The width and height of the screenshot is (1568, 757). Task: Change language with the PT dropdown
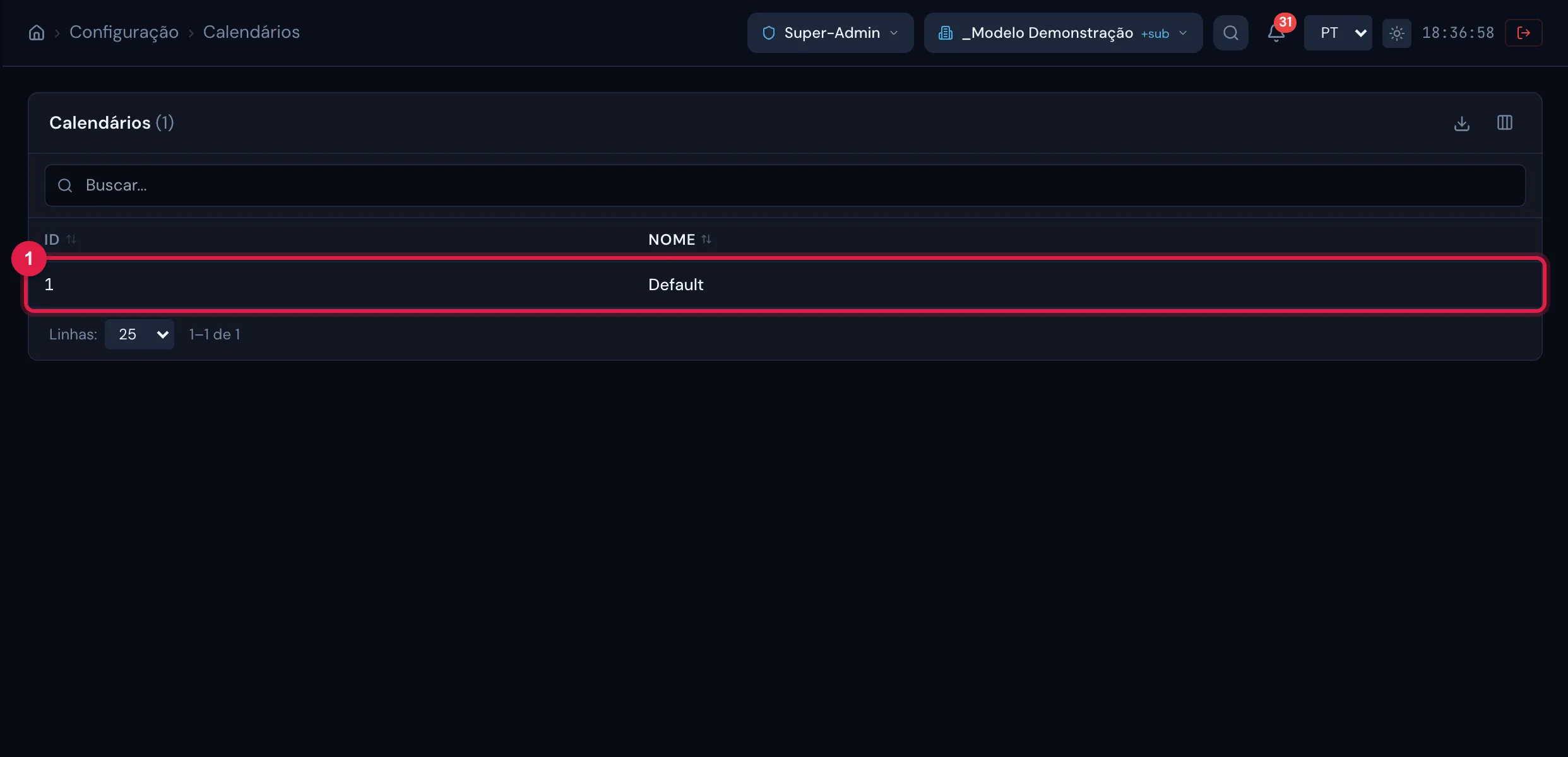[x=1338, y=33]
